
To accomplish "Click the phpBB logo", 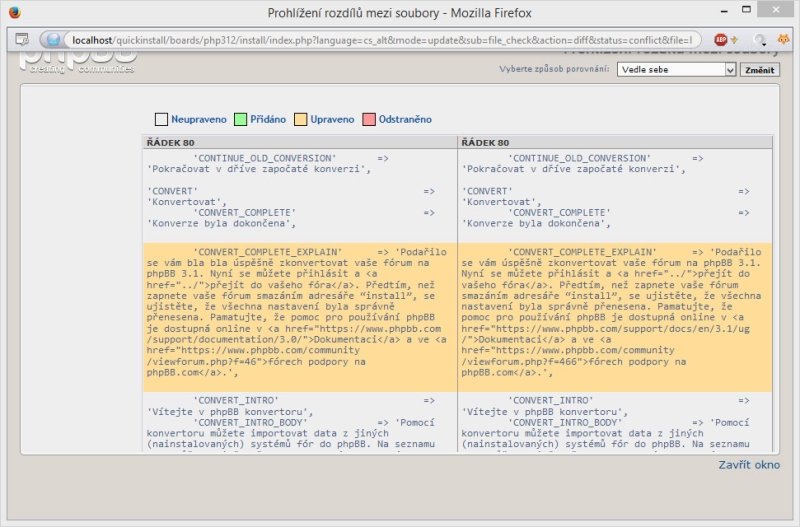I will 78,61.
